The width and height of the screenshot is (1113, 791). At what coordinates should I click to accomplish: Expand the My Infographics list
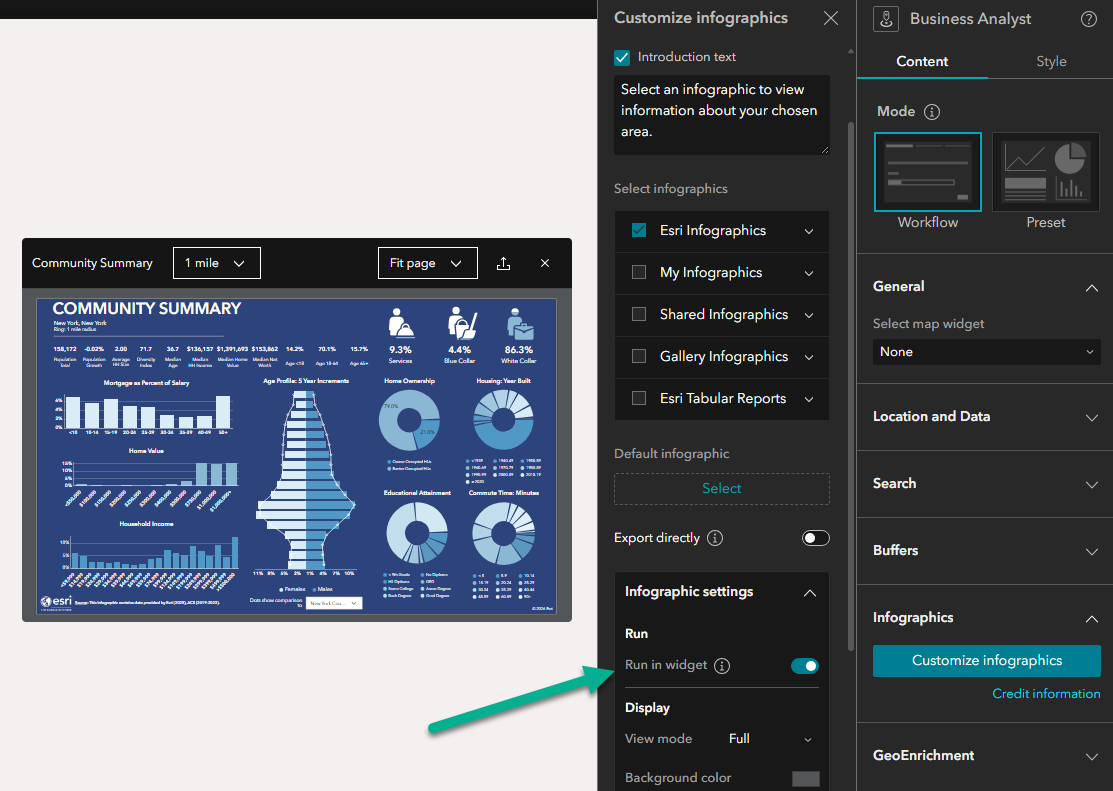point(809,273)
